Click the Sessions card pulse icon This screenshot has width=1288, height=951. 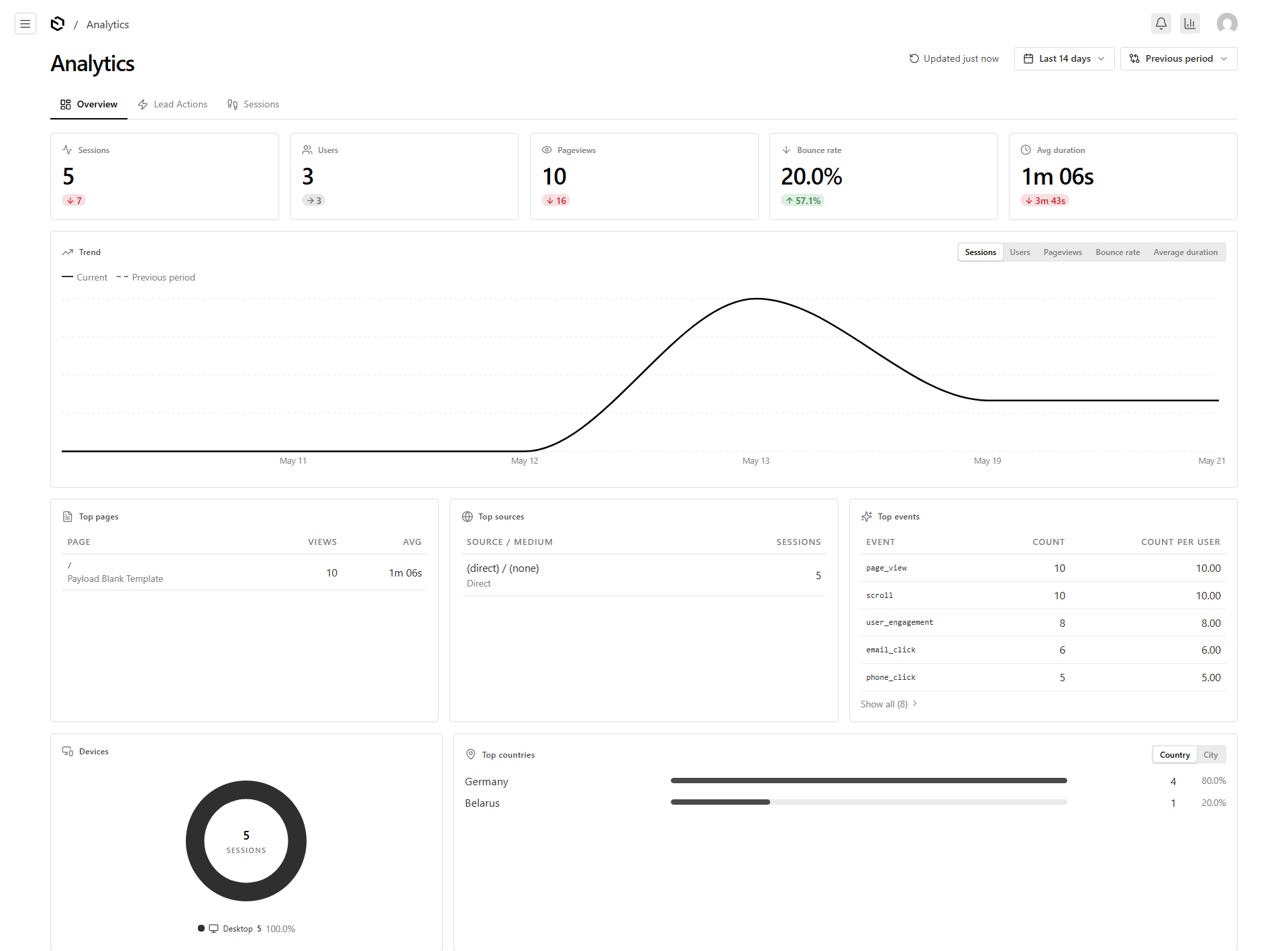pos(67,150)
